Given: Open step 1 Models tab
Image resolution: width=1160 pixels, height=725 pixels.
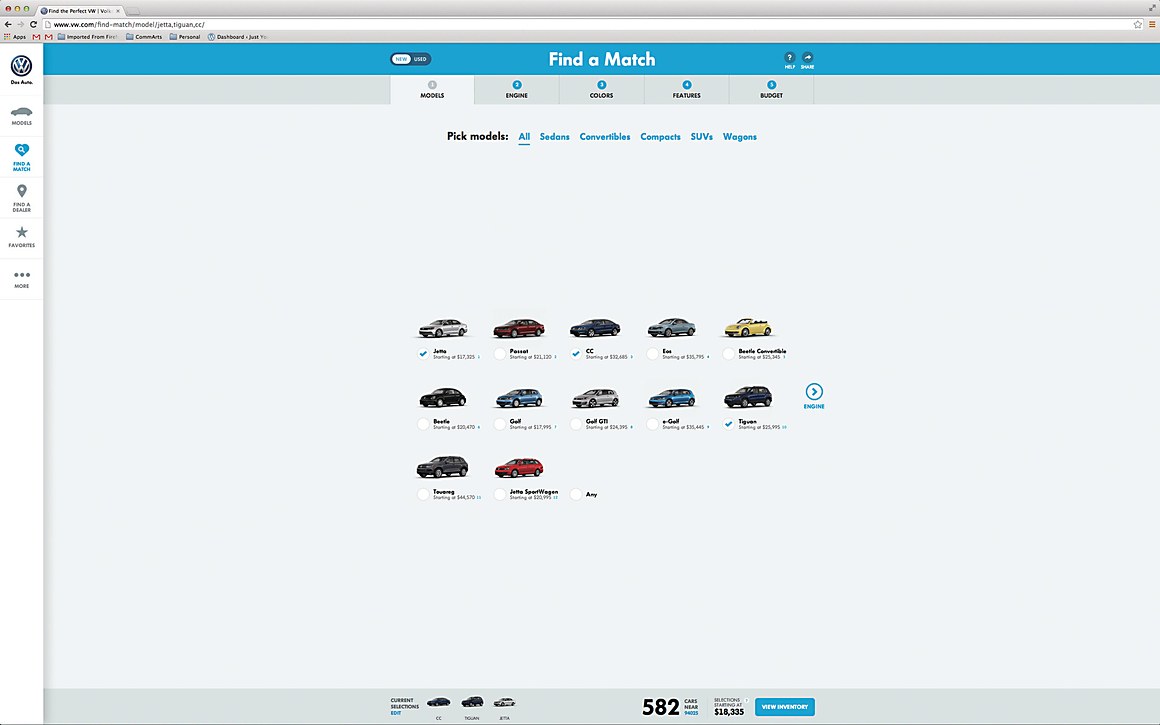Looking at the screenshot, I should (x=432, y=90).
